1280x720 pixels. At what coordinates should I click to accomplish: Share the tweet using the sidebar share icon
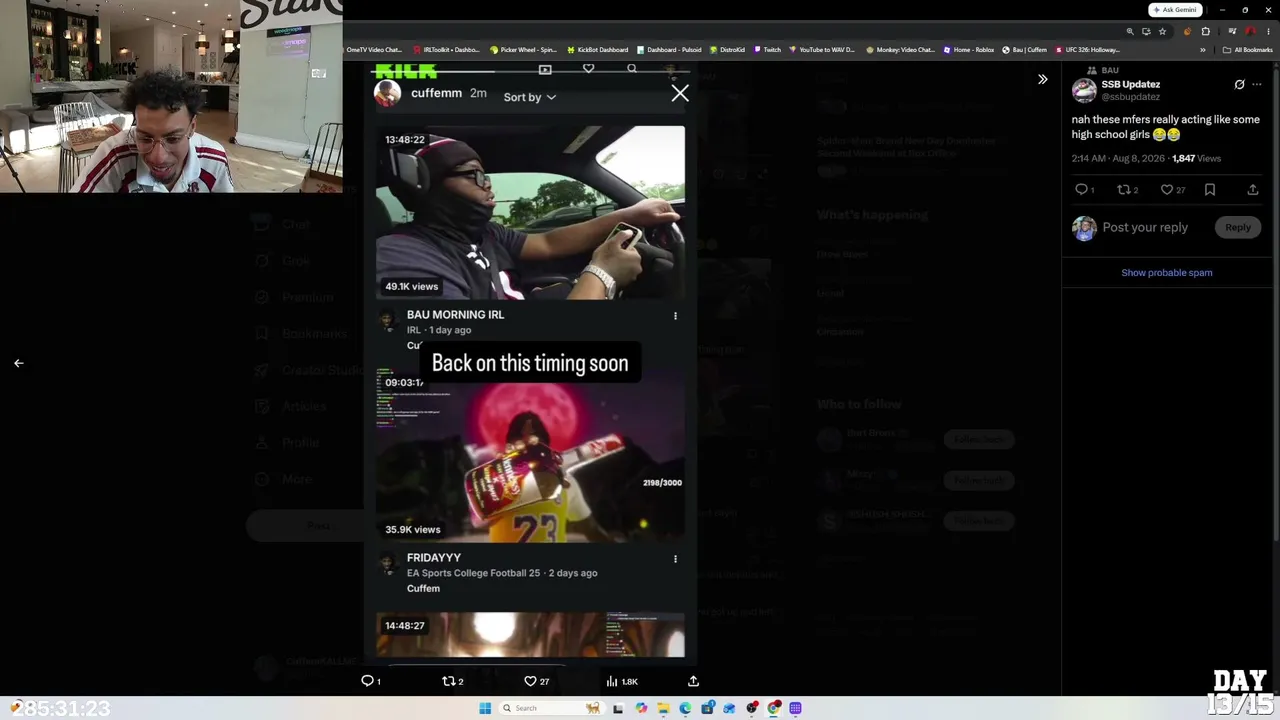[1253, 189]
